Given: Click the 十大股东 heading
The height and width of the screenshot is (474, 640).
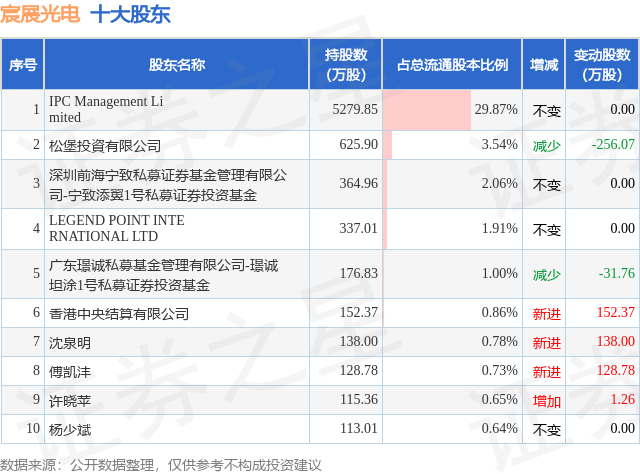Looking at the screenshot, I should point(130,14).
